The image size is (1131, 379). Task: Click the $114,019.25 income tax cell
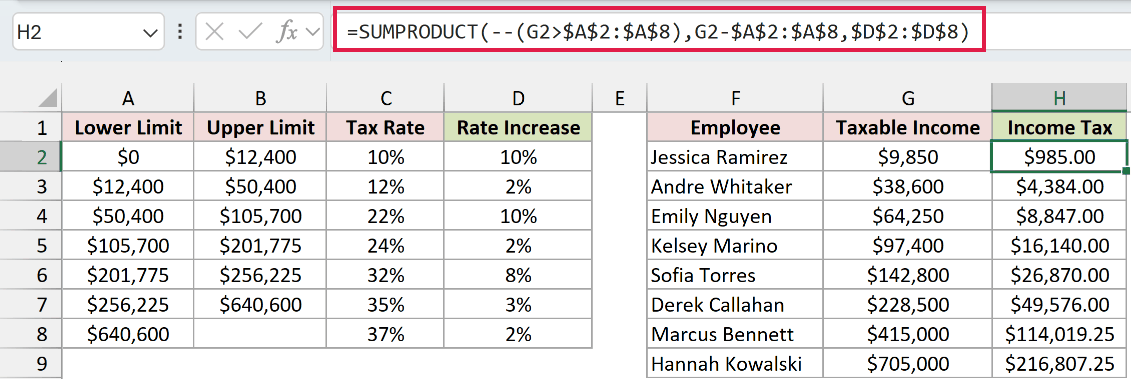click(1059, 334)
